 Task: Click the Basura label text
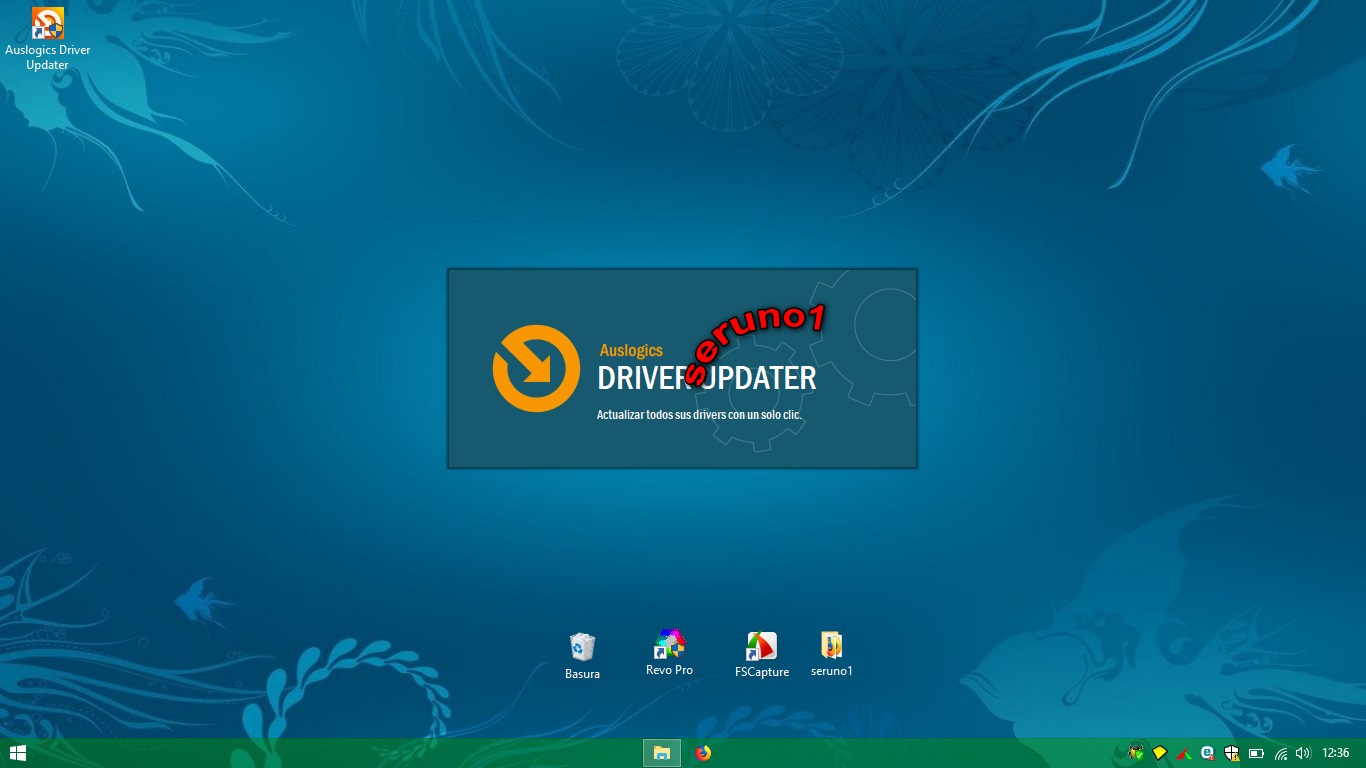(582, 674)
